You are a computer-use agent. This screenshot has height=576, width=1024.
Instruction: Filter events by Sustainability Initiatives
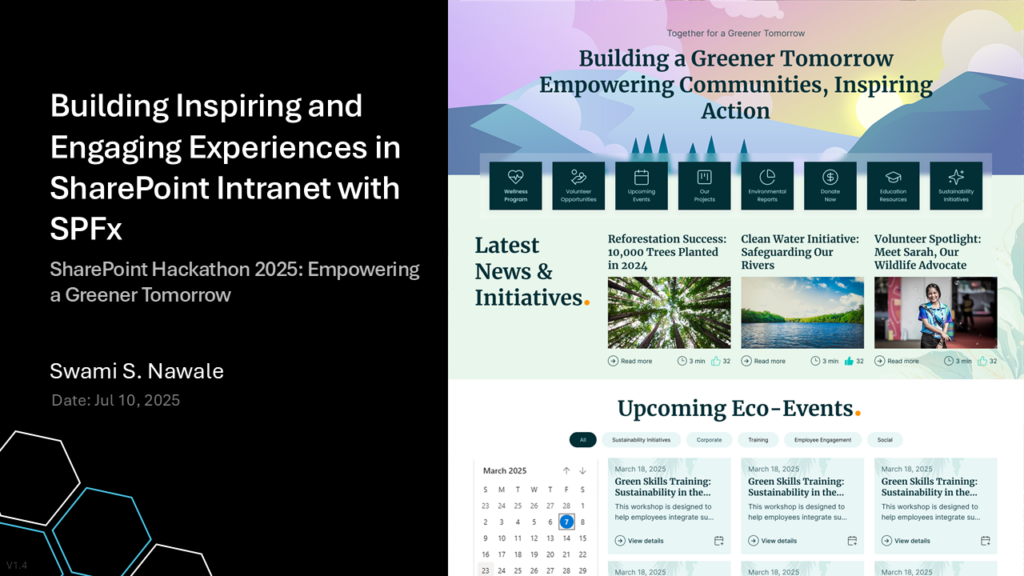click(641, 440)
